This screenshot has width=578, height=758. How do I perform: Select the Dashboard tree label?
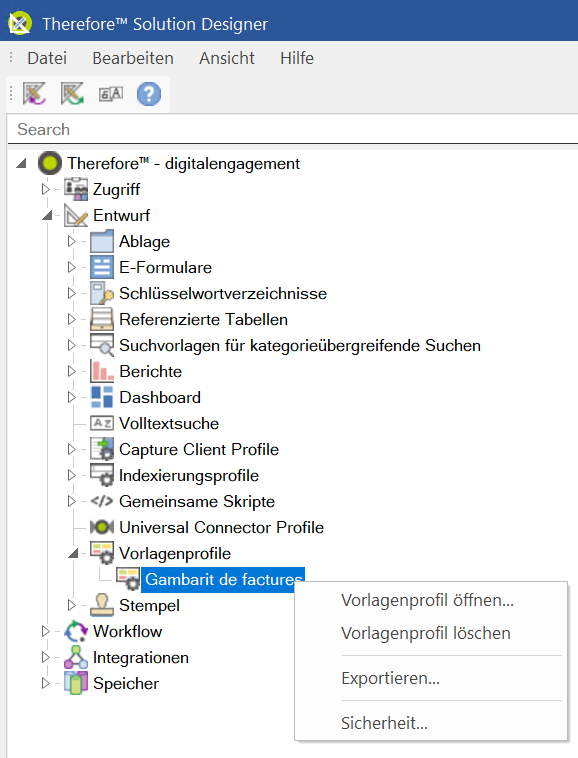[x=160, y=397]
